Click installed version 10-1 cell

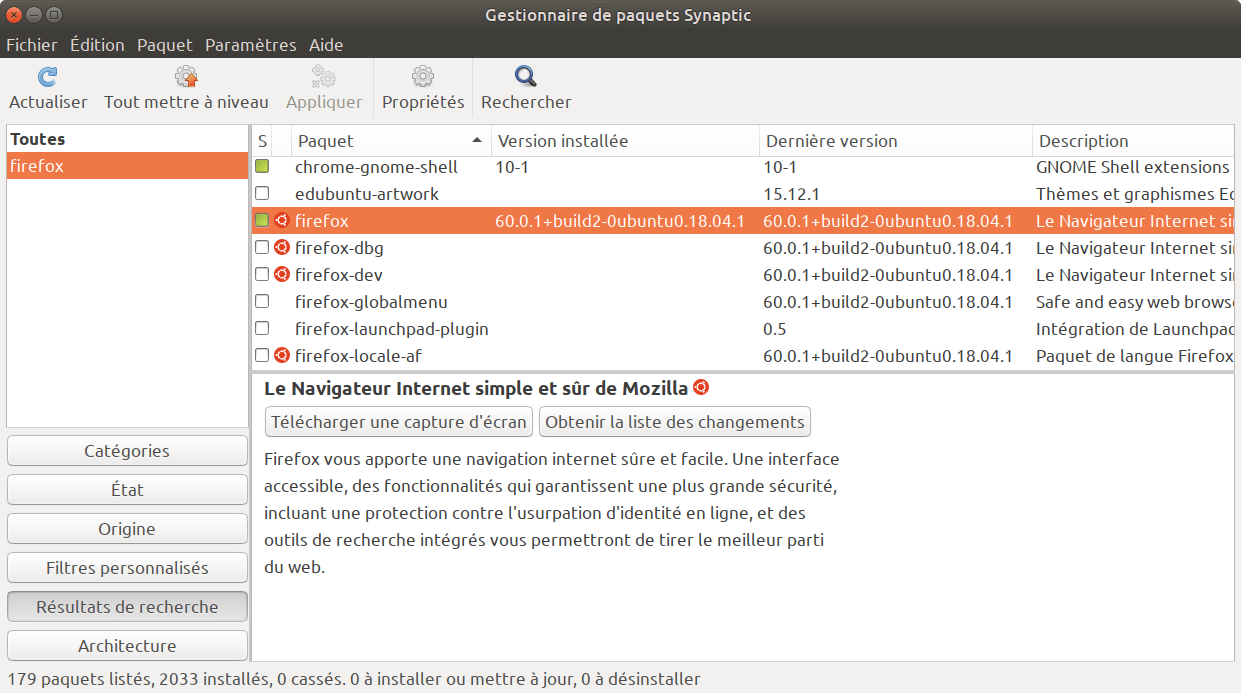(x=511, y=167)
